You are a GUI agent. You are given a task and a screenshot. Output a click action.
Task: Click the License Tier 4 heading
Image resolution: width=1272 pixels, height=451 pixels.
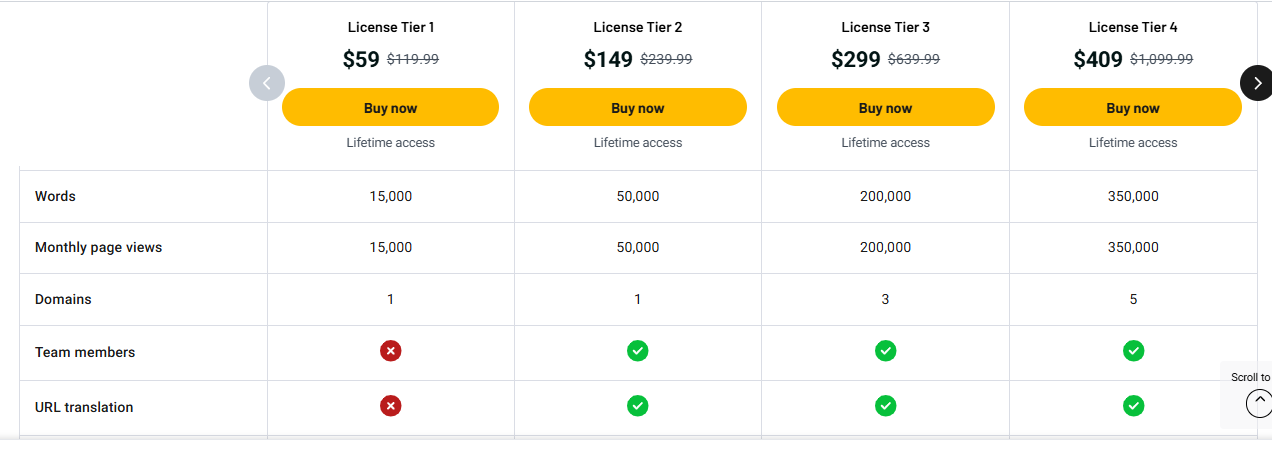pos(1133,27)
